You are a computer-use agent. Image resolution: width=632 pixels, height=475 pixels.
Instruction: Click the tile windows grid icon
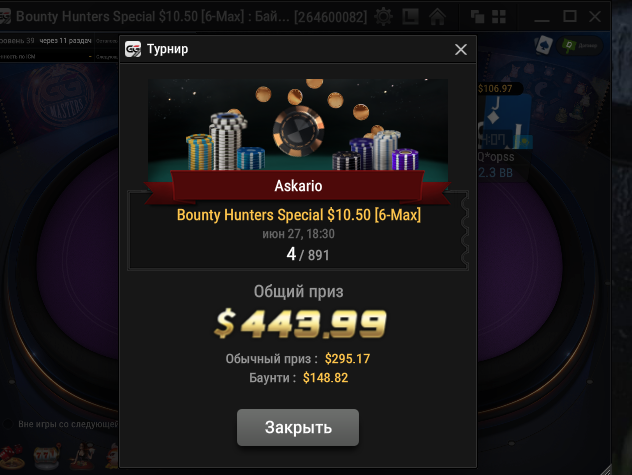point(499,17)
